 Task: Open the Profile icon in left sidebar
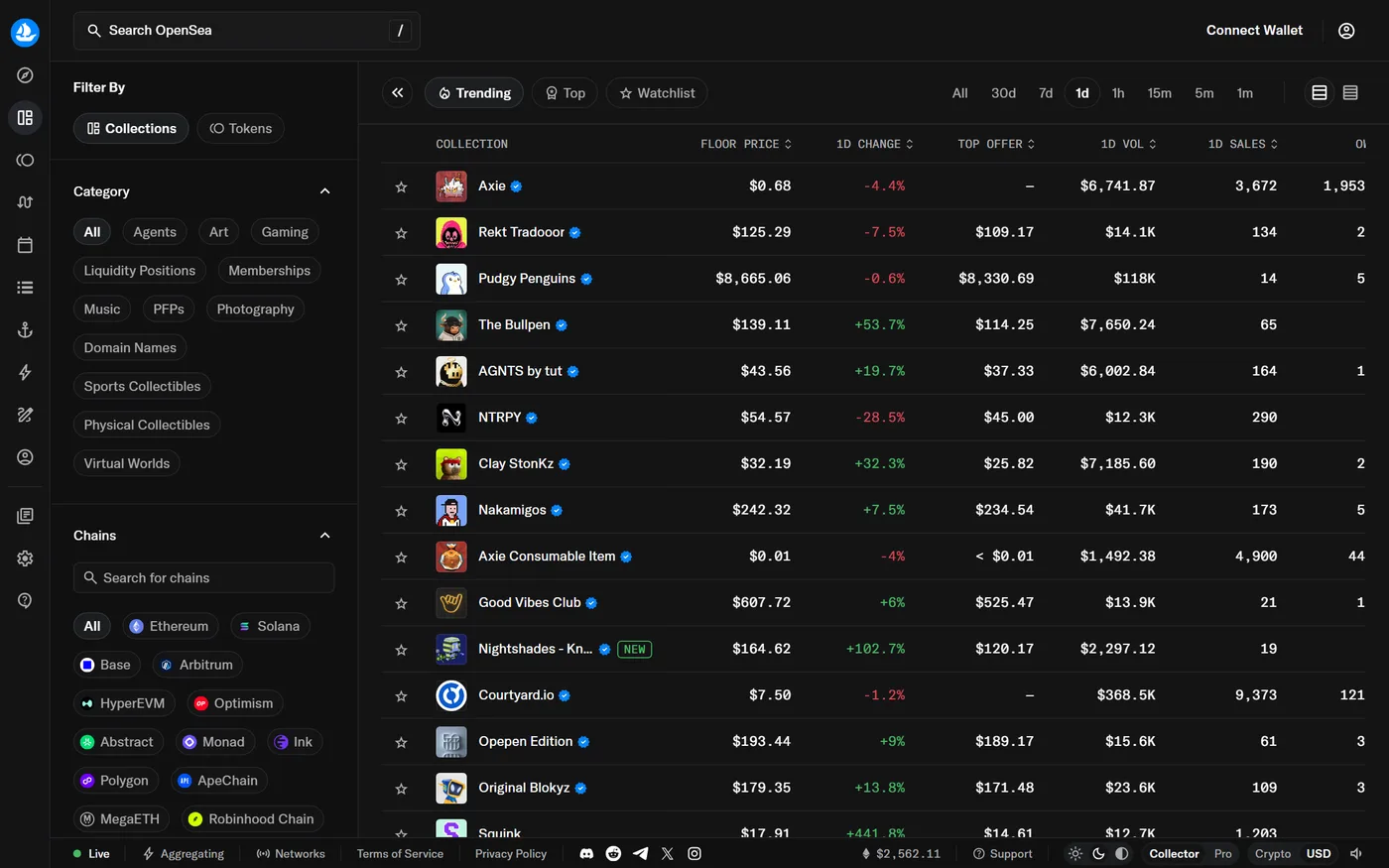25,457
